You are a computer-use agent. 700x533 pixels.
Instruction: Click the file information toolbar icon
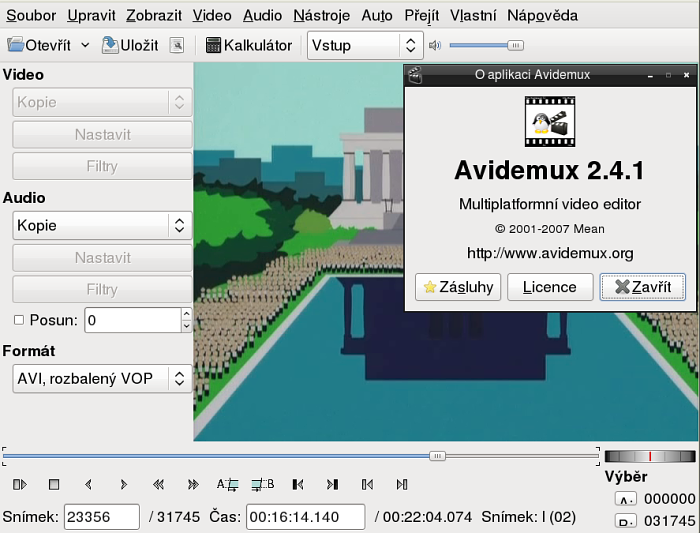coord(177,45)
